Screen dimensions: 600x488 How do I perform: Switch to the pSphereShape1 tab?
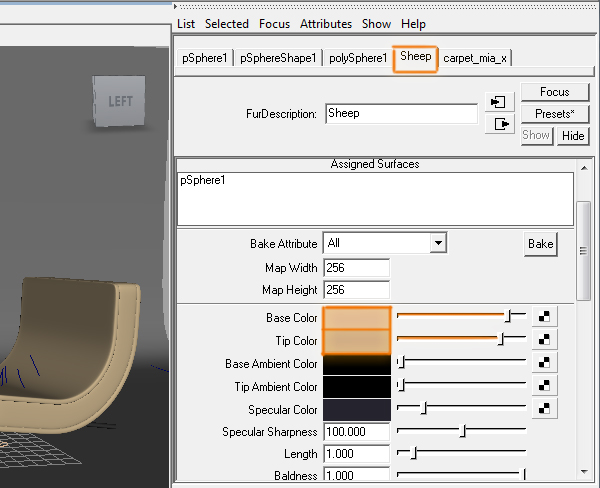[x=278, y=58]
